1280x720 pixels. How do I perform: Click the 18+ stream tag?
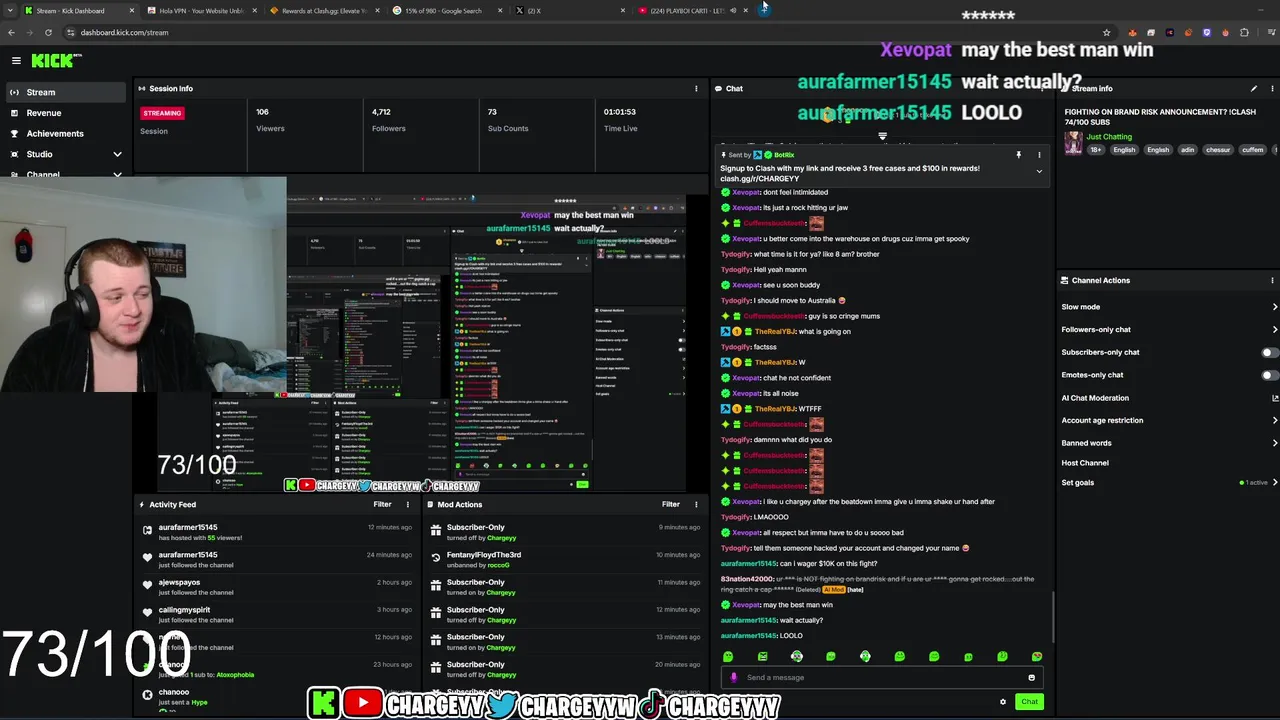click(x=1096, y=150)
